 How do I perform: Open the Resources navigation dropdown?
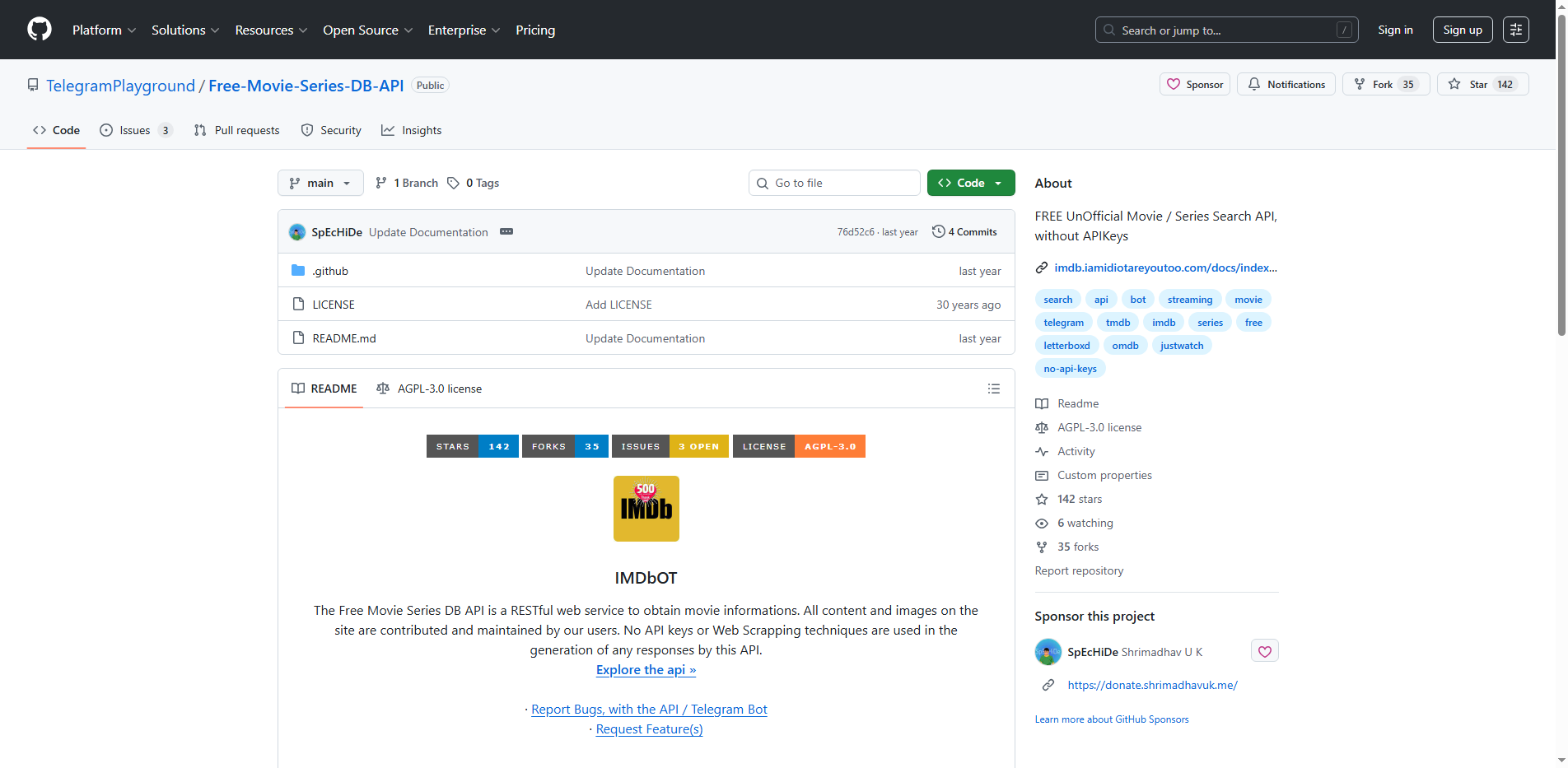coord(270,30)
